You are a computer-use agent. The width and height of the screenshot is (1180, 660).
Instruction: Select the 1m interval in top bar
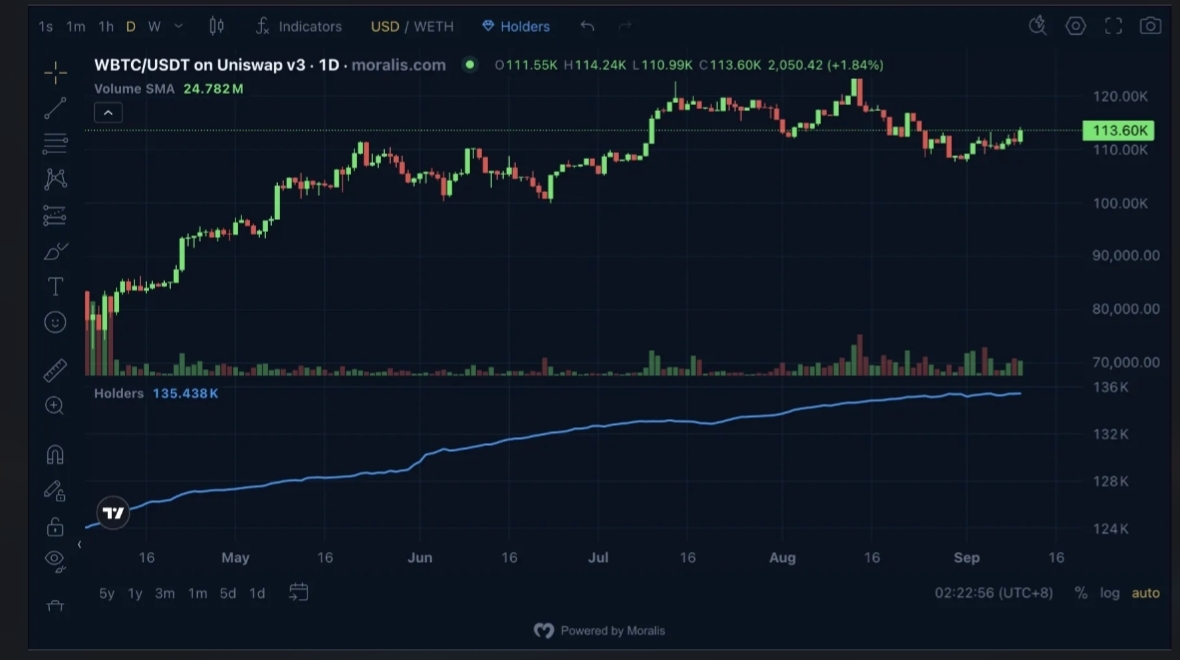coord(75,26)
